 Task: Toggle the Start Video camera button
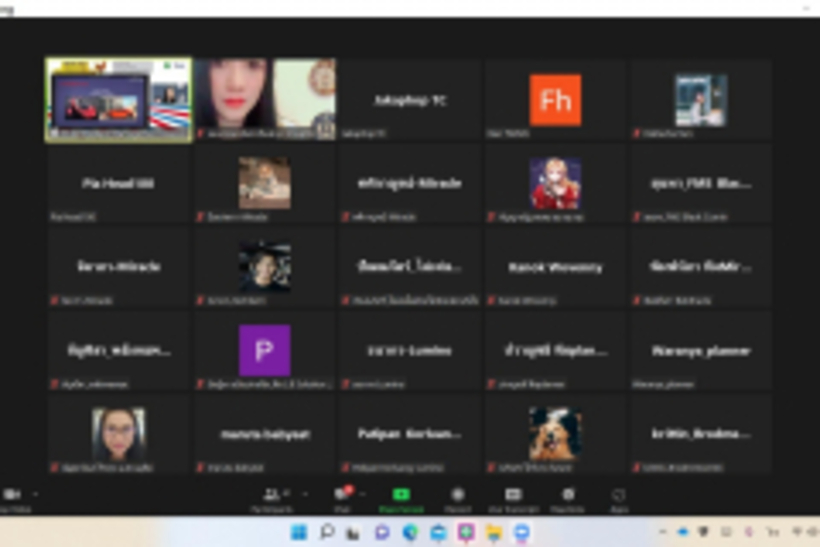click(12, 496)
